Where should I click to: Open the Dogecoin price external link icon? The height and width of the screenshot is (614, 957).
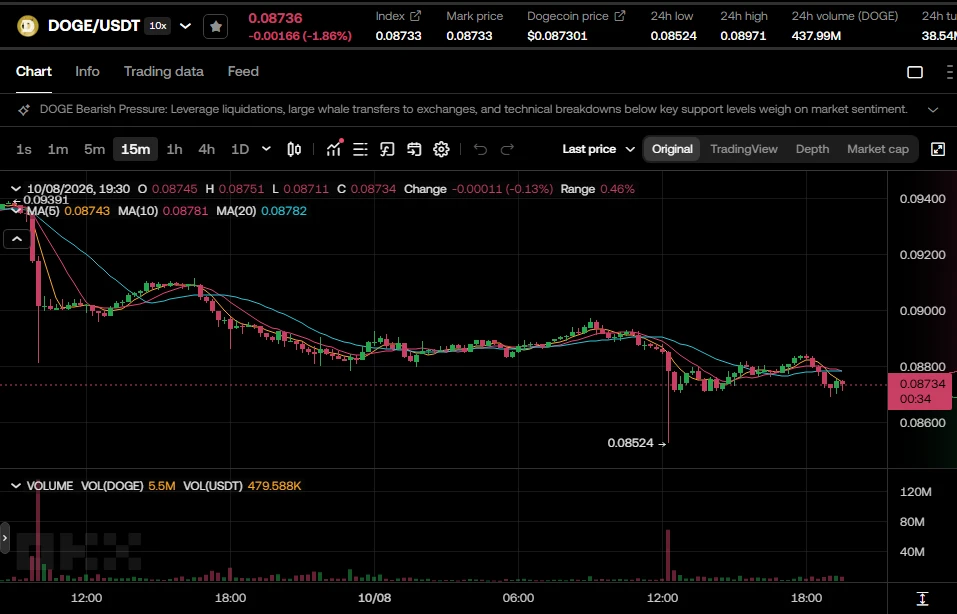tap(619, 16)
